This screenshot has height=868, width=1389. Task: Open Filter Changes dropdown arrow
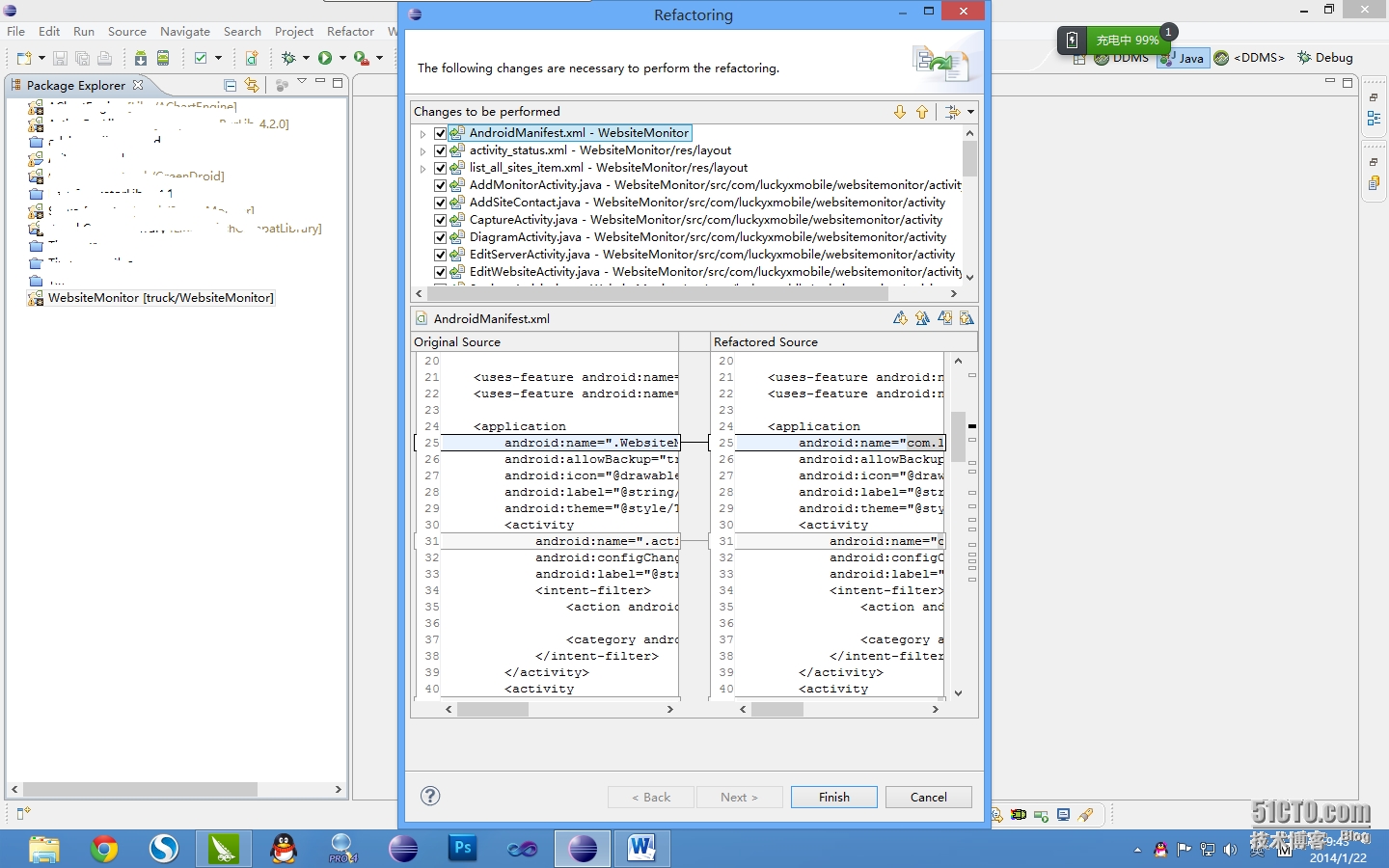pyautogui.click(x=970, y=112)
